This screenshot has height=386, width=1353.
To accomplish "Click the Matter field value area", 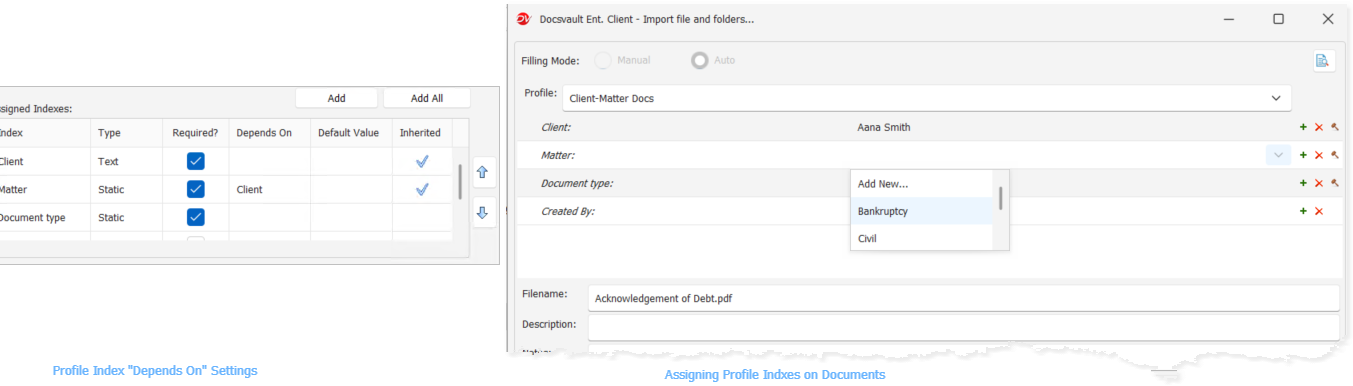I will click(1058, 155).
